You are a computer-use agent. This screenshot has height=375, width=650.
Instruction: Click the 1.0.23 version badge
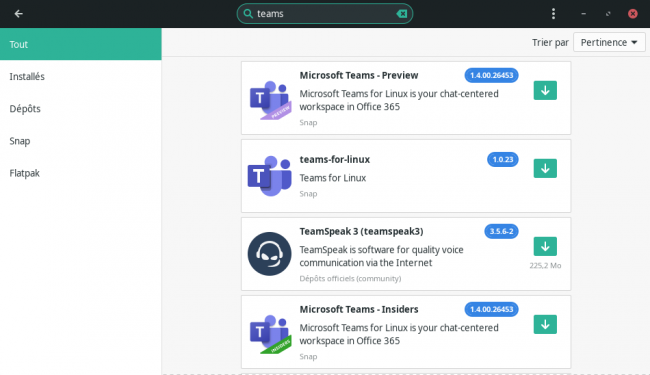tap(502, 160)
